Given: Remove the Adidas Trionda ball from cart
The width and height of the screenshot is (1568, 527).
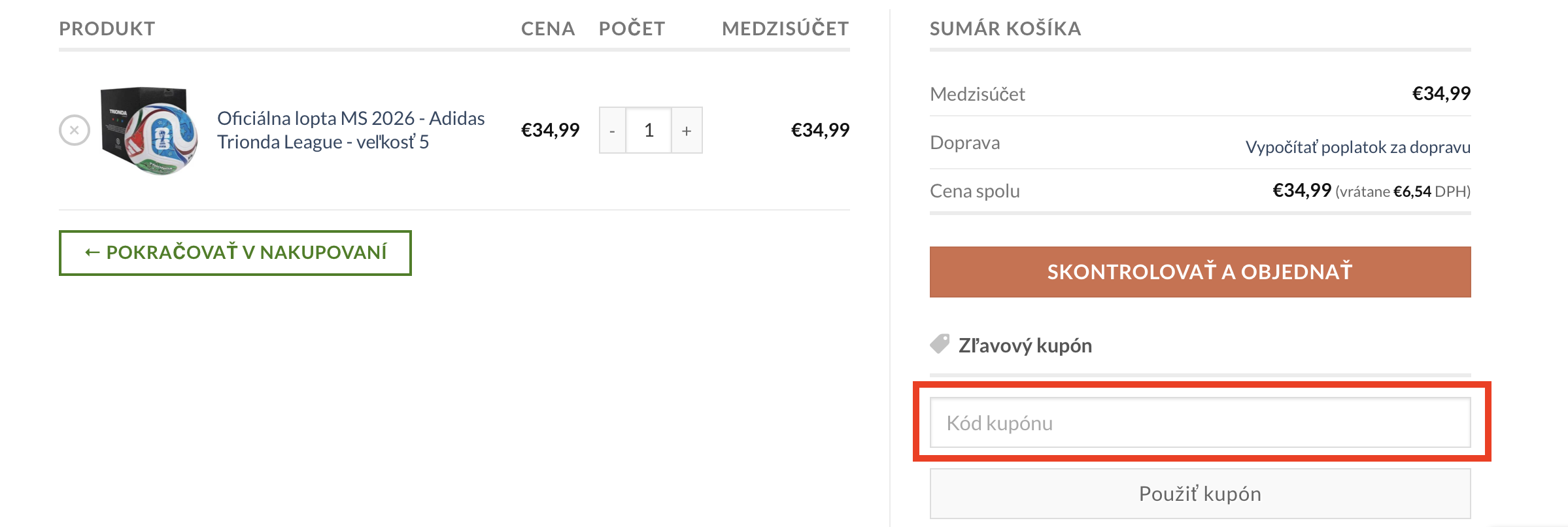Looking at the screenshot, I should [x=75, y=130].
